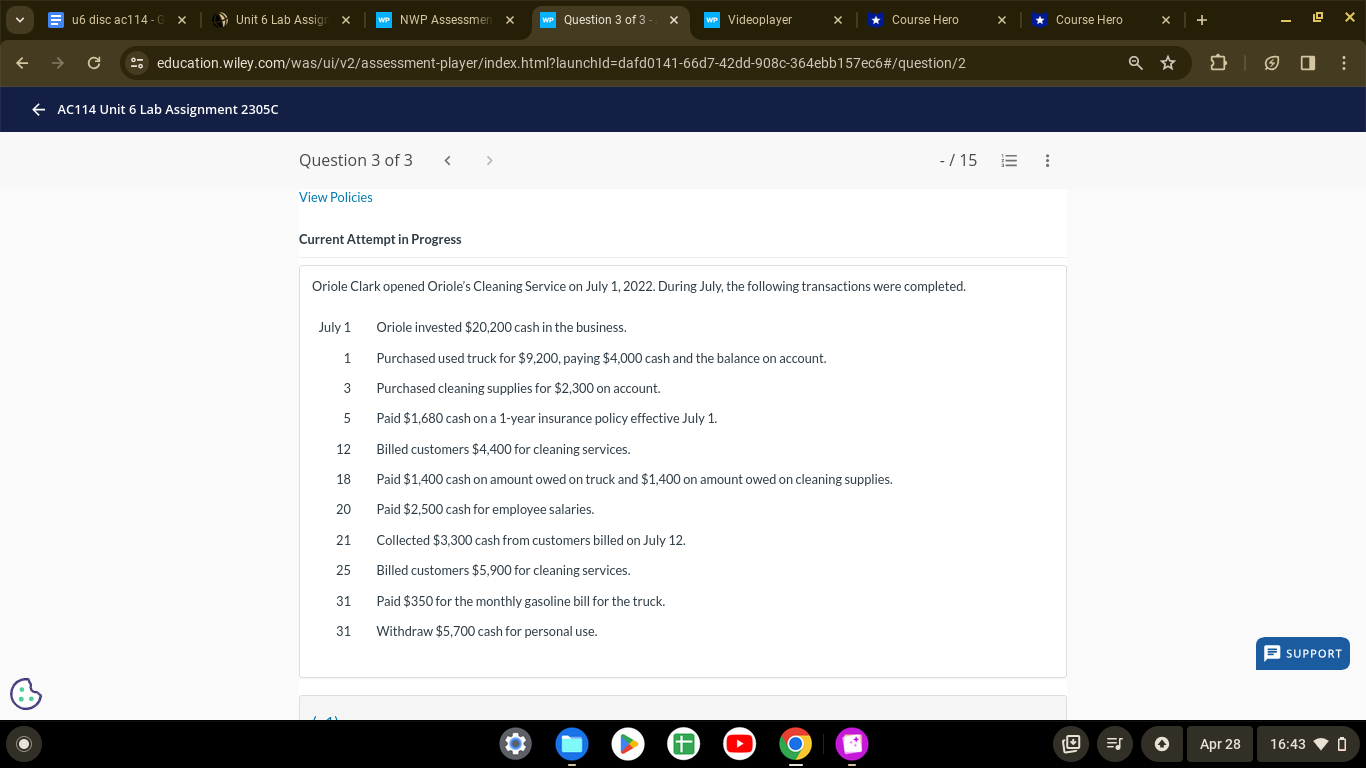Reload the page

click(x=94, y=63)
